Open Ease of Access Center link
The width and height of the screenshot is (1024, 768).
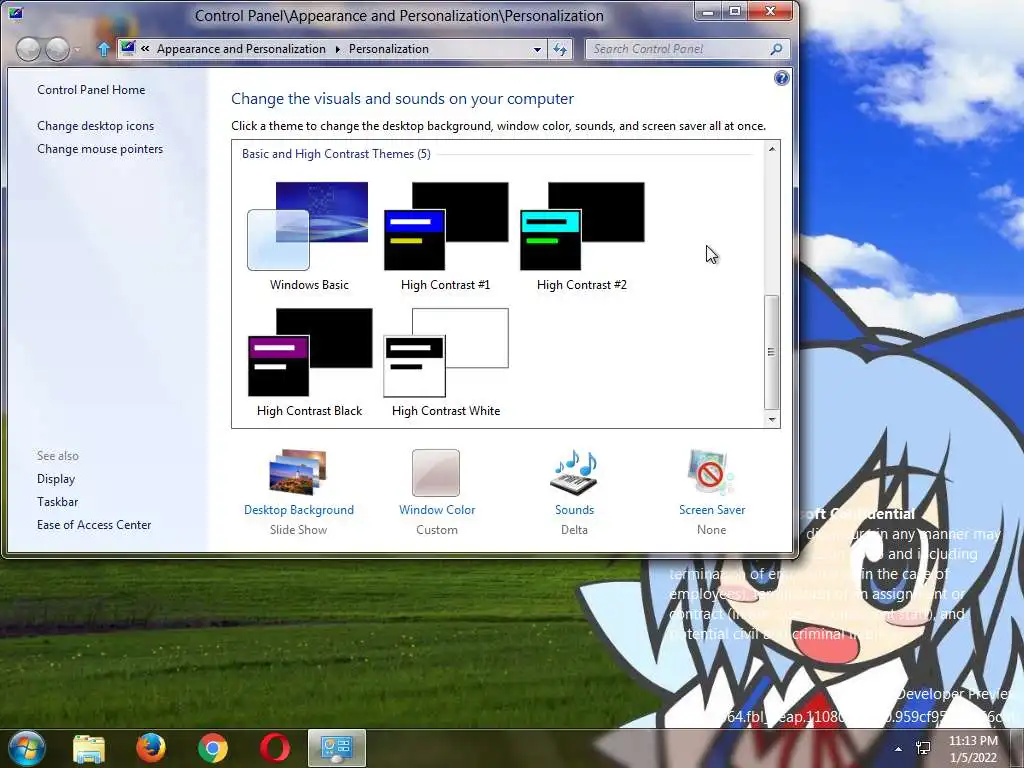pyautogui.click(x=94, y=524)
